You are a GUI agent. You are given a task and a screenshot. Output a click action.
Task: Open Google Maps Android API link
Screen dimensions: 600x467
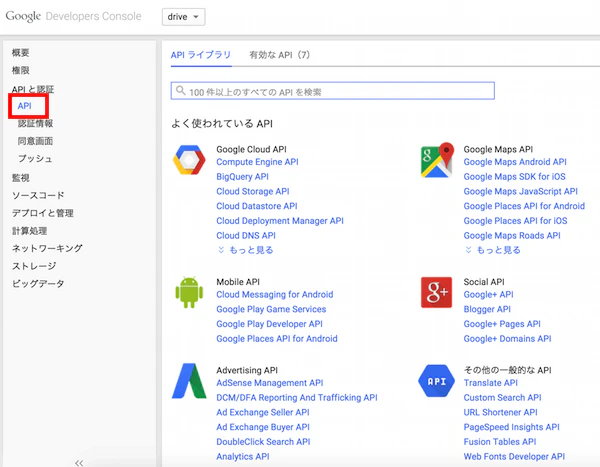click(x=515, y=162)
